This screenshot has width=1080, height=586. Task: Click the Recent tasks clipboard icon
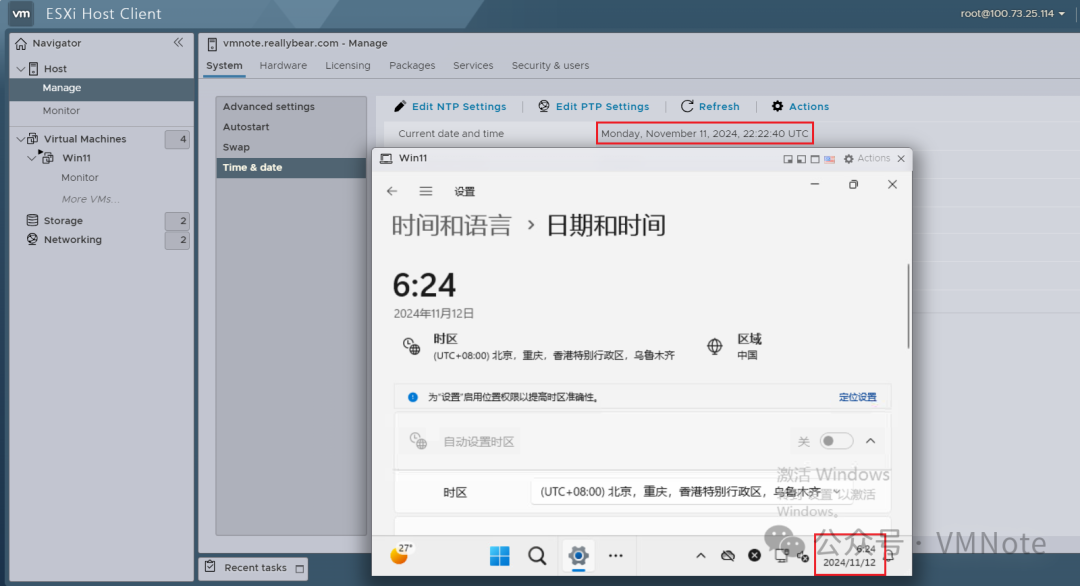point(210,567)
